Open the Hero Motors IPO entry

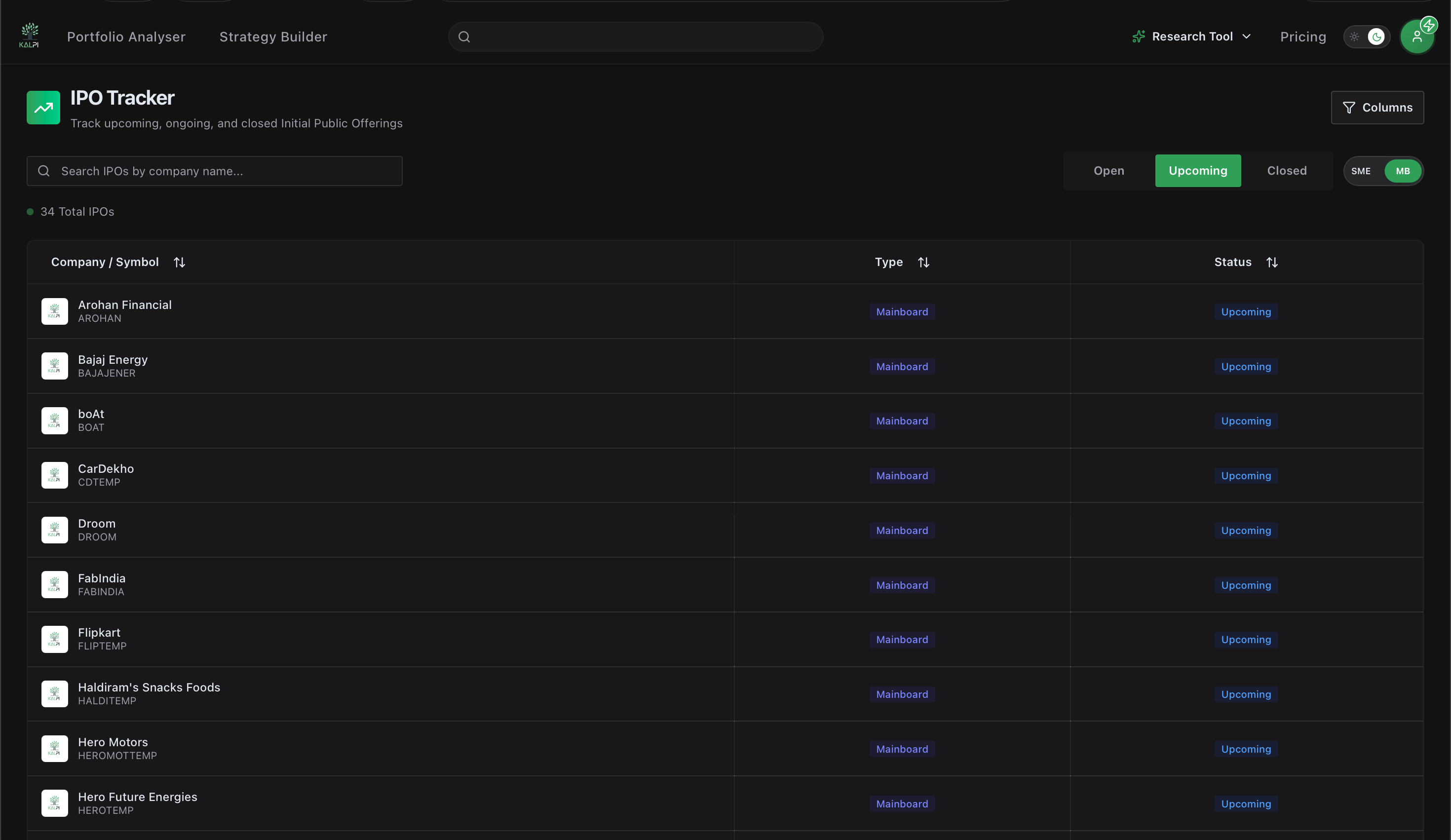[x=725, y=749]
